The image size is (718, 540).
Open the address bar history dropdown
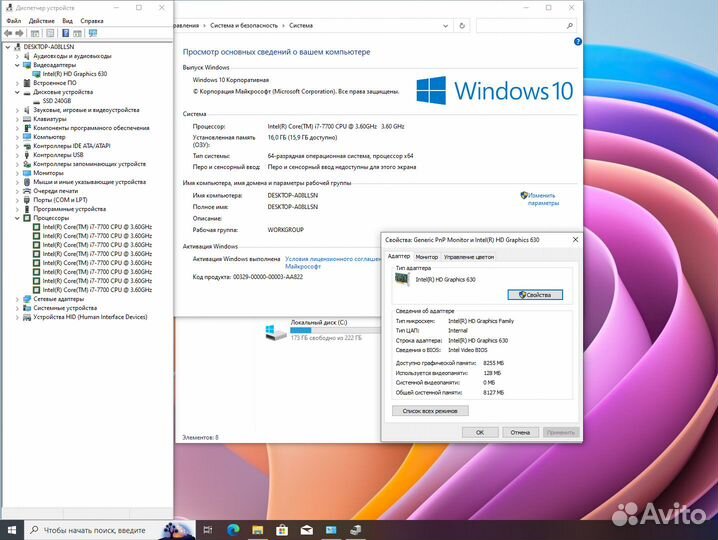pos(445,26)
